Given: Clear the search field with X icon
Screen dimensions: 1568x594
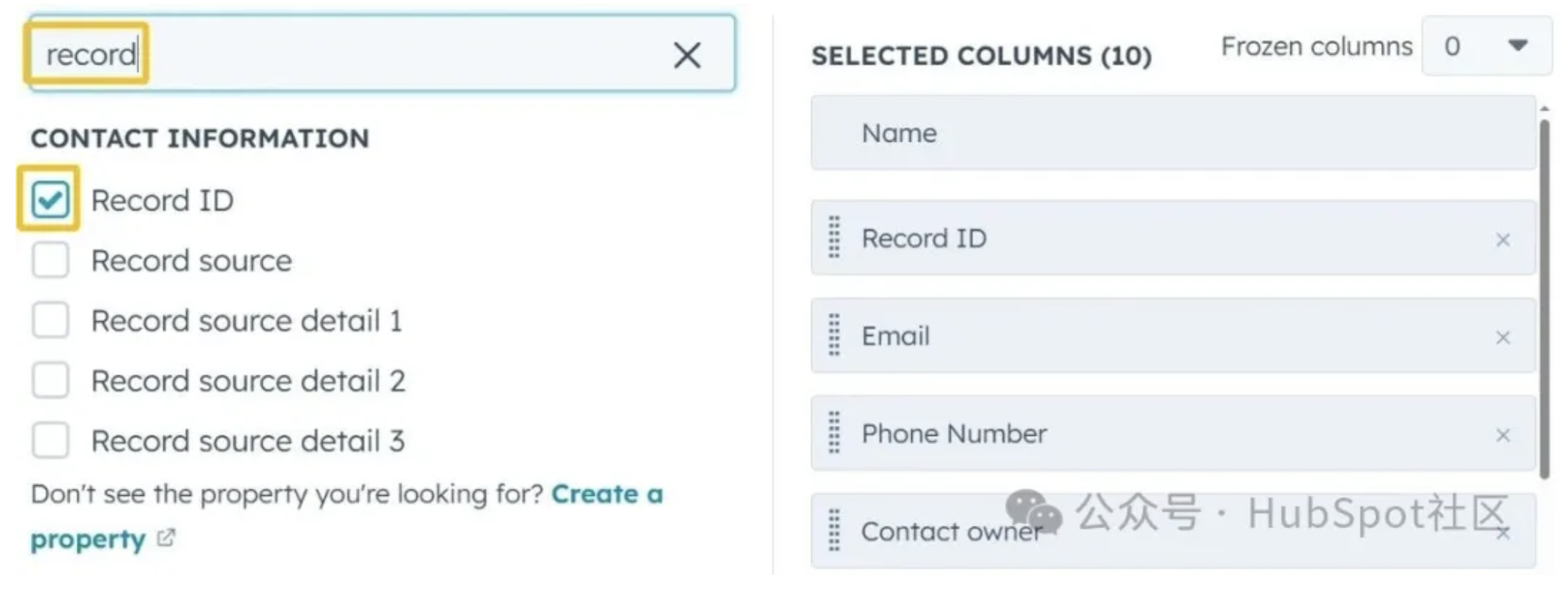Looking at the screenshot, I should click(687, 55).
